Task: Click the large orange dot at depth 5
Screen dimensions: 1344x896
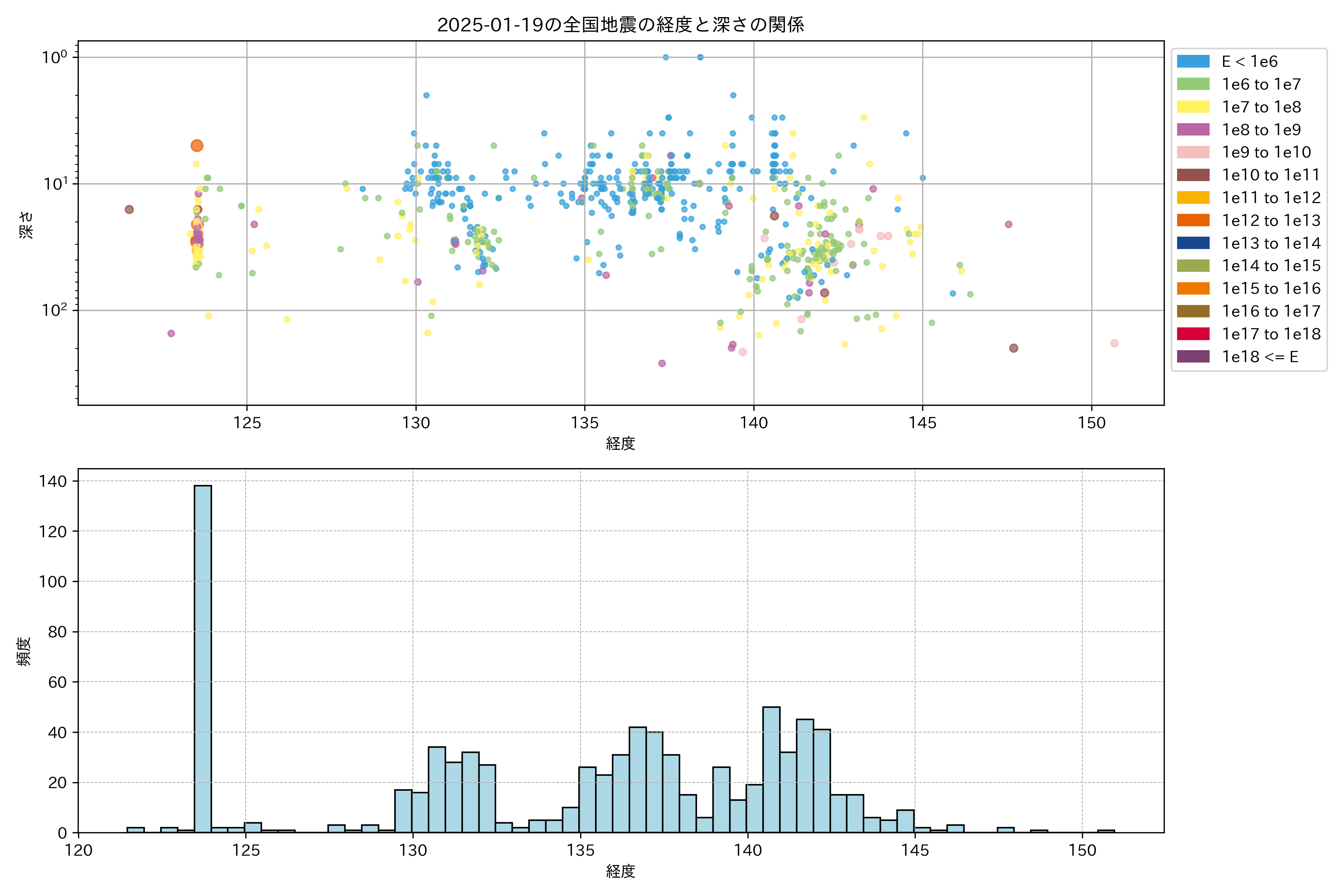Action: (x=197, y=146)
